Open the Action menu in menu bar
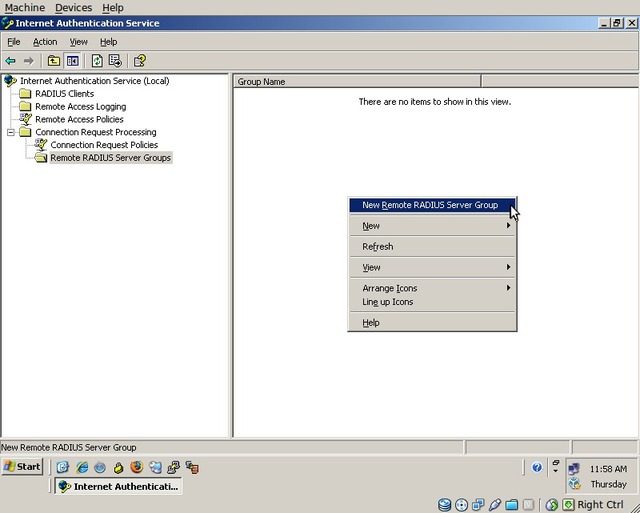Screen dimensions: 640x513 point(45,42)
